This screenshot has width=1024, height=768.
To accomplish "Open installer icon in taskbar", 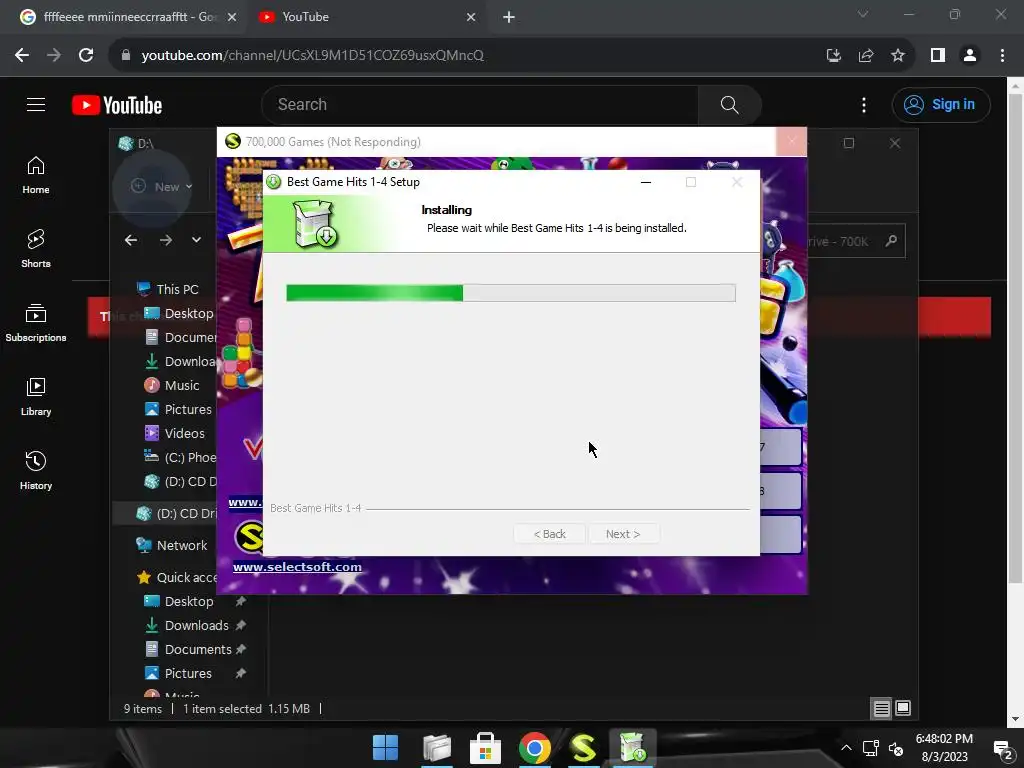I will coord(632,748).
